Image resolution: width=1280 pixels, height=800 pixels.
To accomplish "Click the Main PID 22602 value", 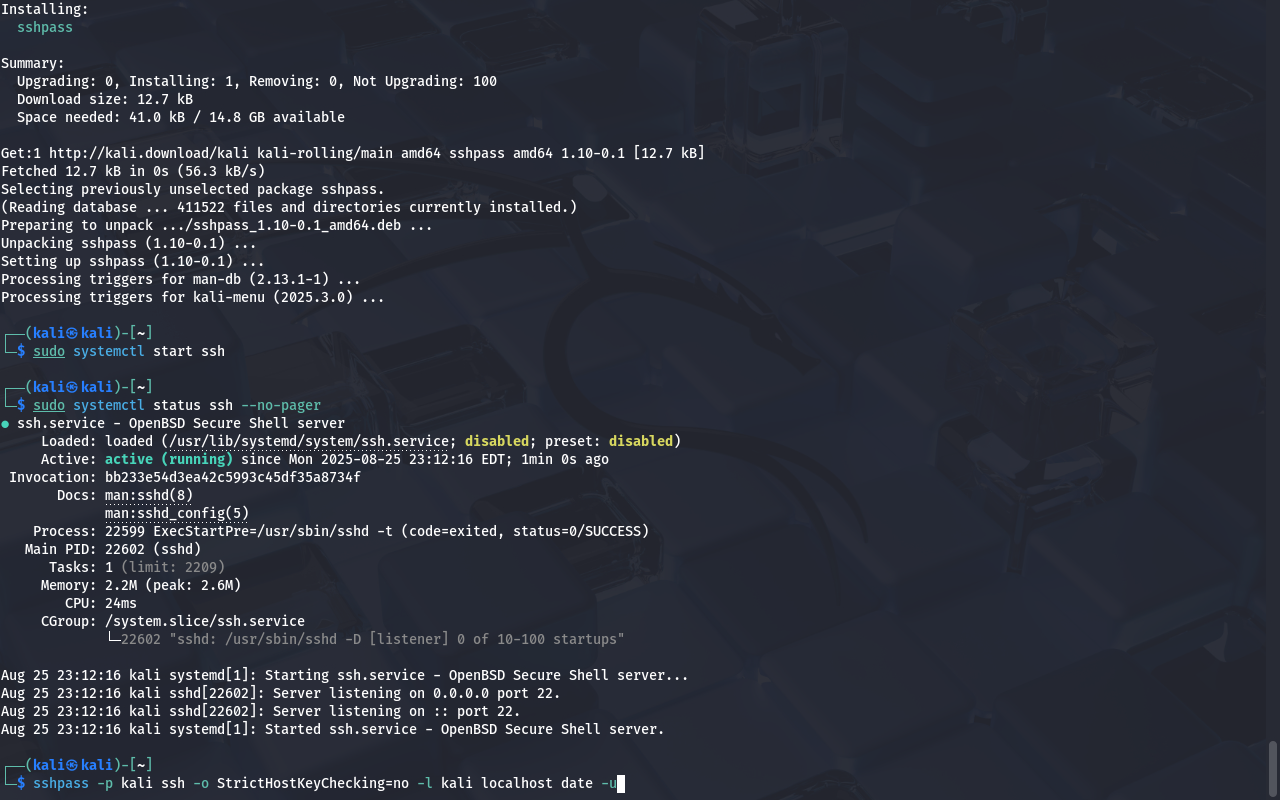I will pyautogui.click(x=125, y=549).
